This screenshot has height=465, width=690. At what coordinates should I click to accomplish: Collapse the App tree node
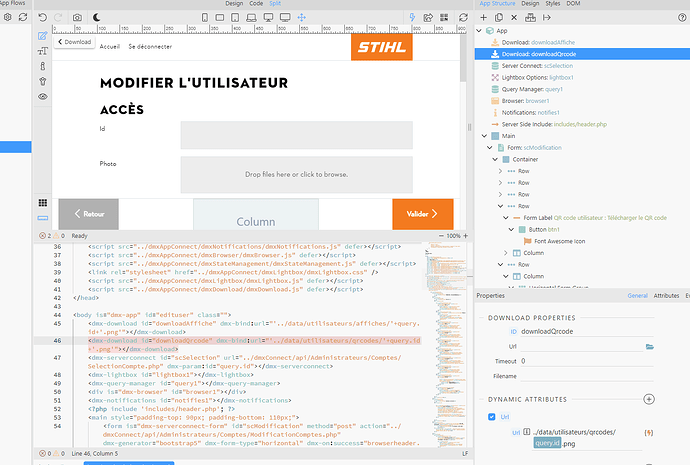pos(479,31)
